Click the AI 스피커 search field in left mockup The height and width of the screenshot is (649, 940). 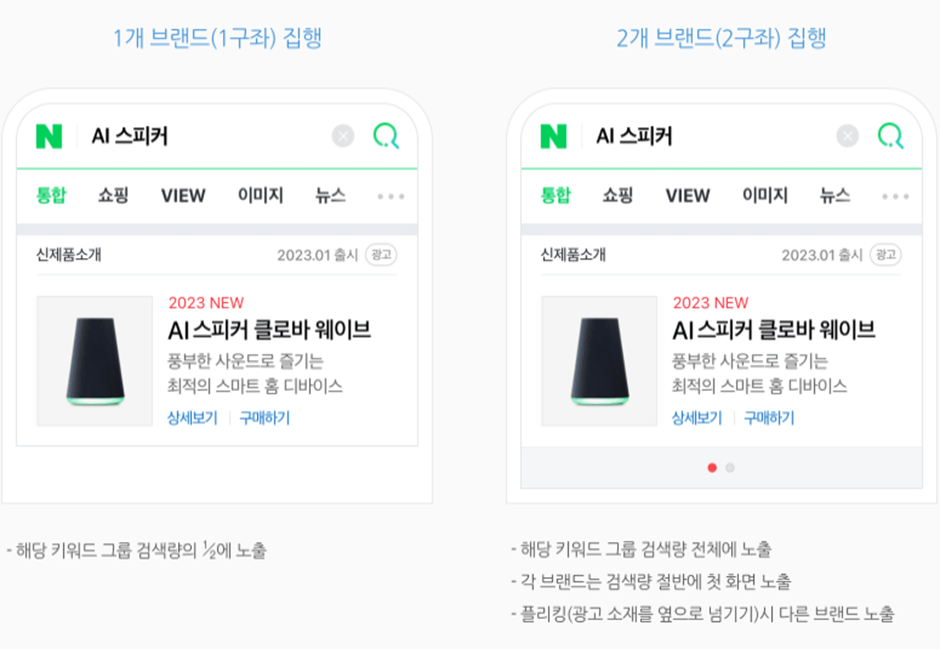tap(204, 137)
